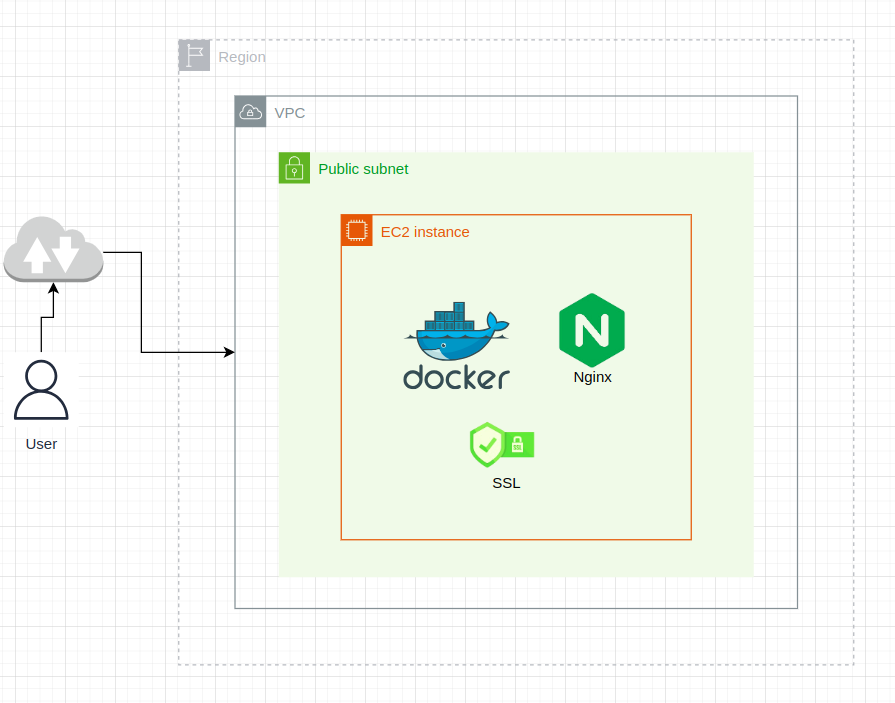Click the Region label text
The image size is (895, 703).
[x=242, y=57]
